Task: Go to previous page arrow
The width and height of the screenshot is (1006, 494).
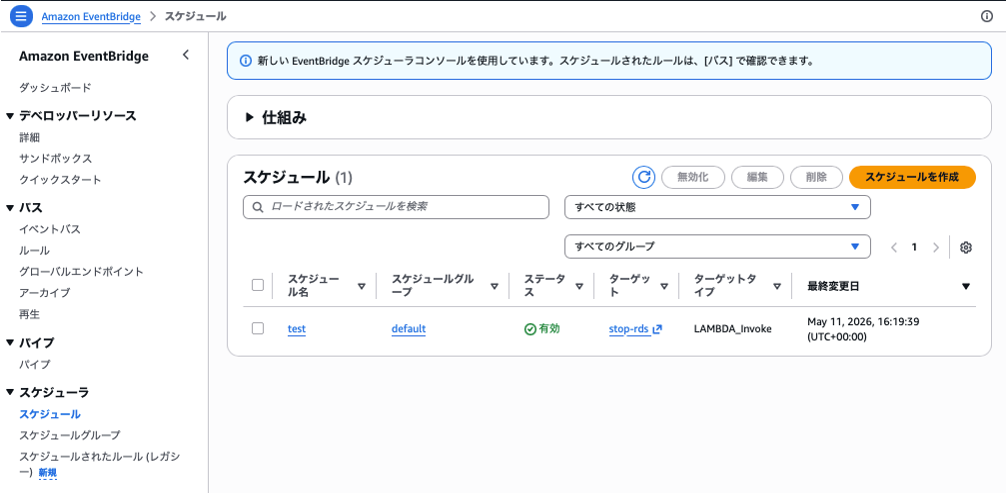Action: [894, 247]
